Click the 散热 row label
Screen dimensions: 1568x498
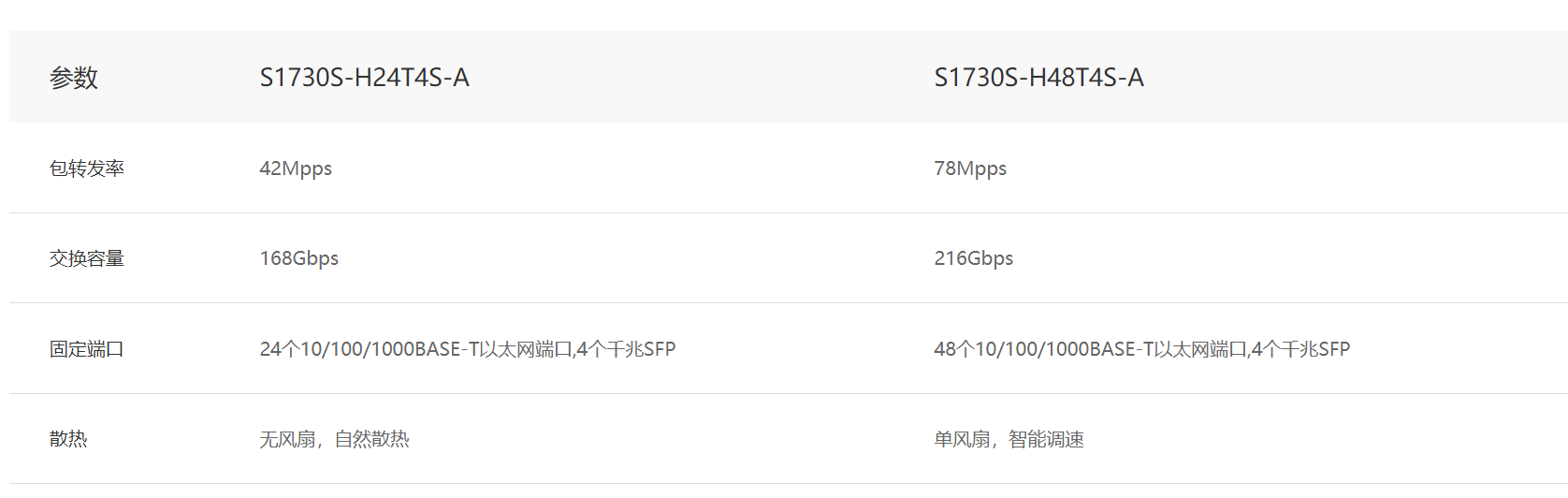[68, 439]
